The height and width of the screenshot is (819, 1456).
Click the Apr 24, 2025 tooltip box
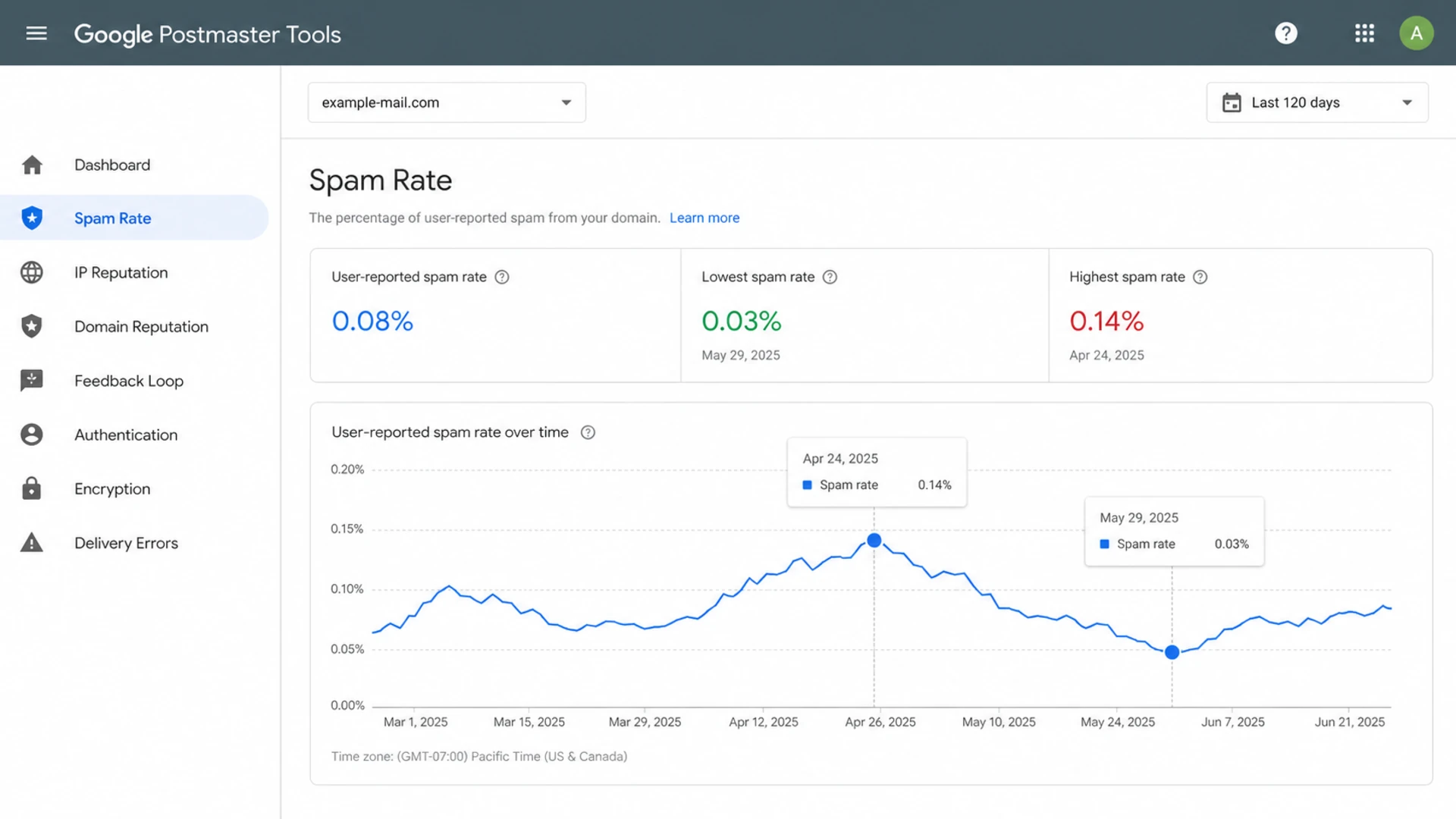877,472
